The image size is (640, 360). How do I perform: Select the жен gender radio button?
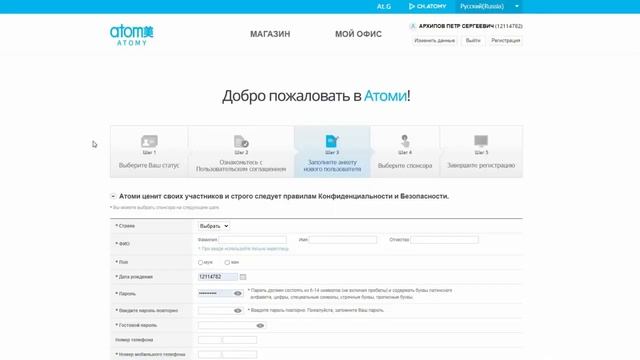click(x=227, y=262)
